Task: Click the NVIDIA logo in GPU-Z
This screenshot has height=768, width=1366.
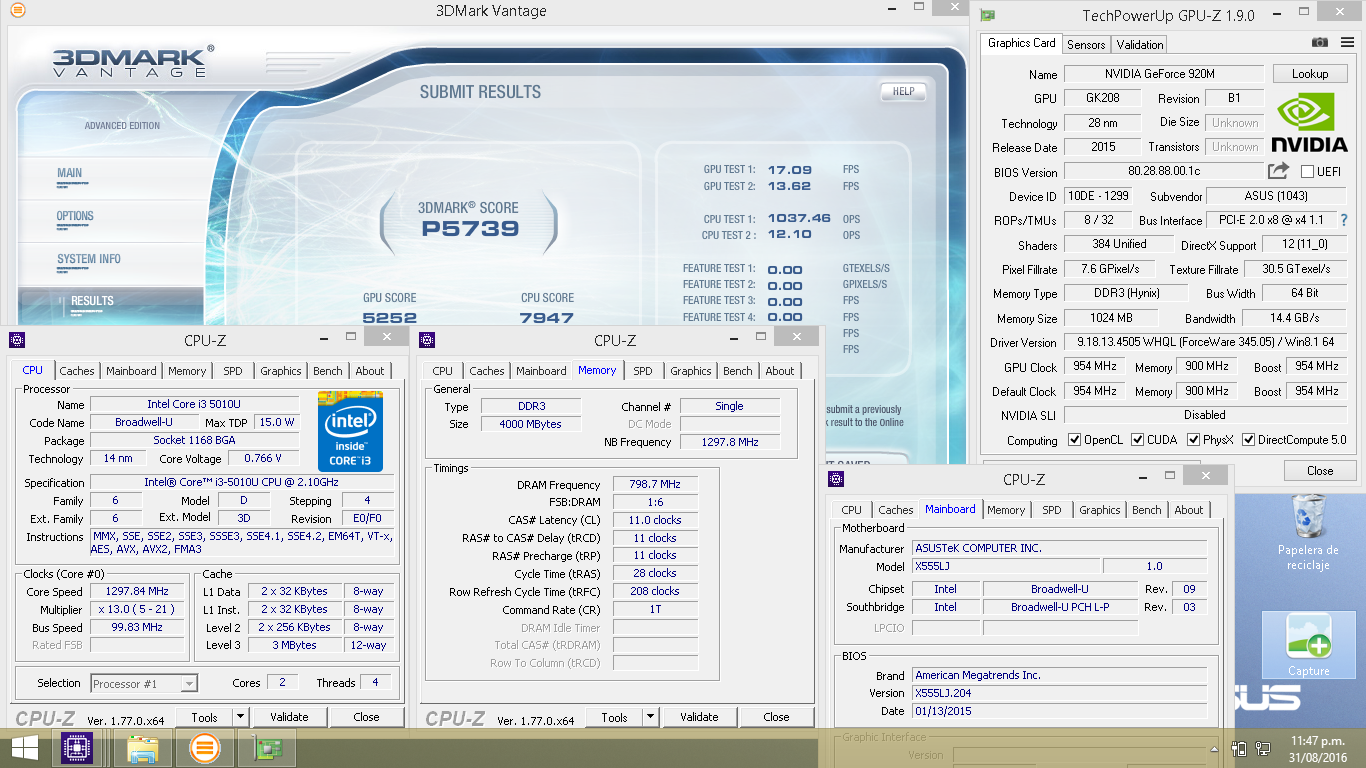Action: (1308, 123)
